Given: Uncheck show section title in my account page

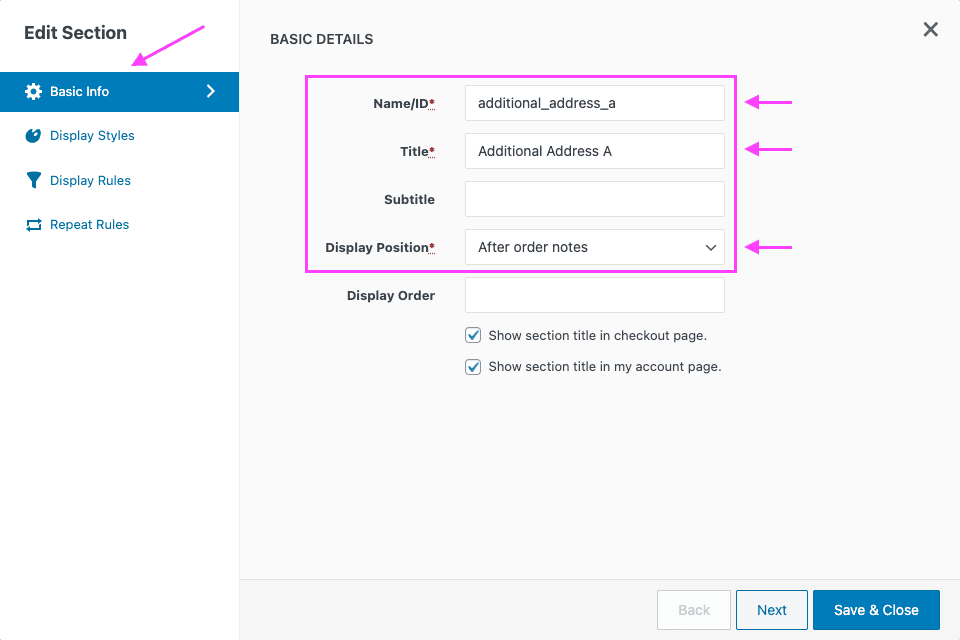Looking at the screenshot, I should pyautogui.click(x=473, y=367).
